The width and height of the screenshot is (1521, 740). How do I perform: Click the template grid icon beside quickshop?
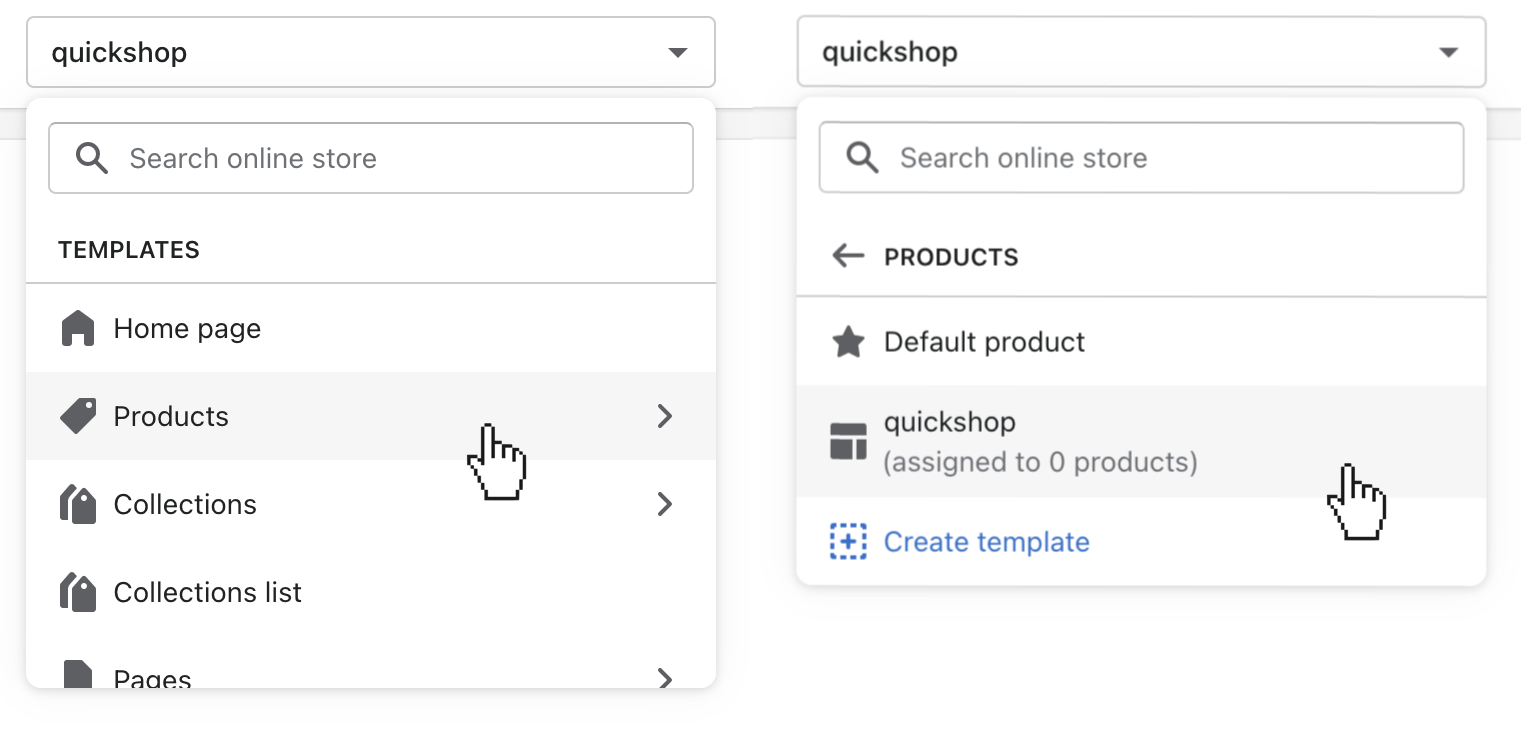point(848,440)
